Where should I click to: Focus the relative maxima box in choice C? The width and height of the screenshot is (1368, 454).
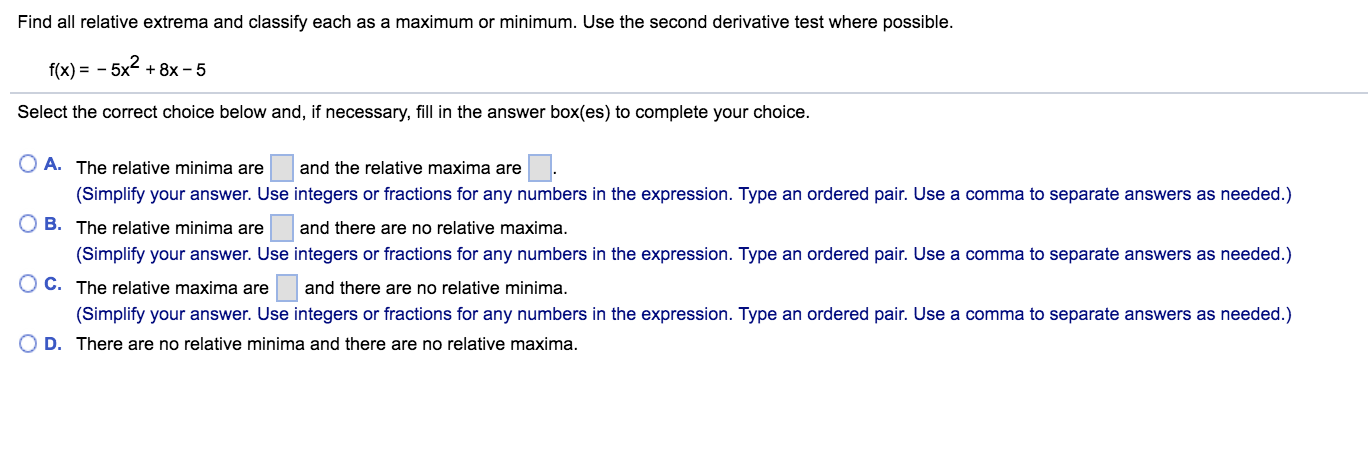pyautogui.click(x=287, y=287)
